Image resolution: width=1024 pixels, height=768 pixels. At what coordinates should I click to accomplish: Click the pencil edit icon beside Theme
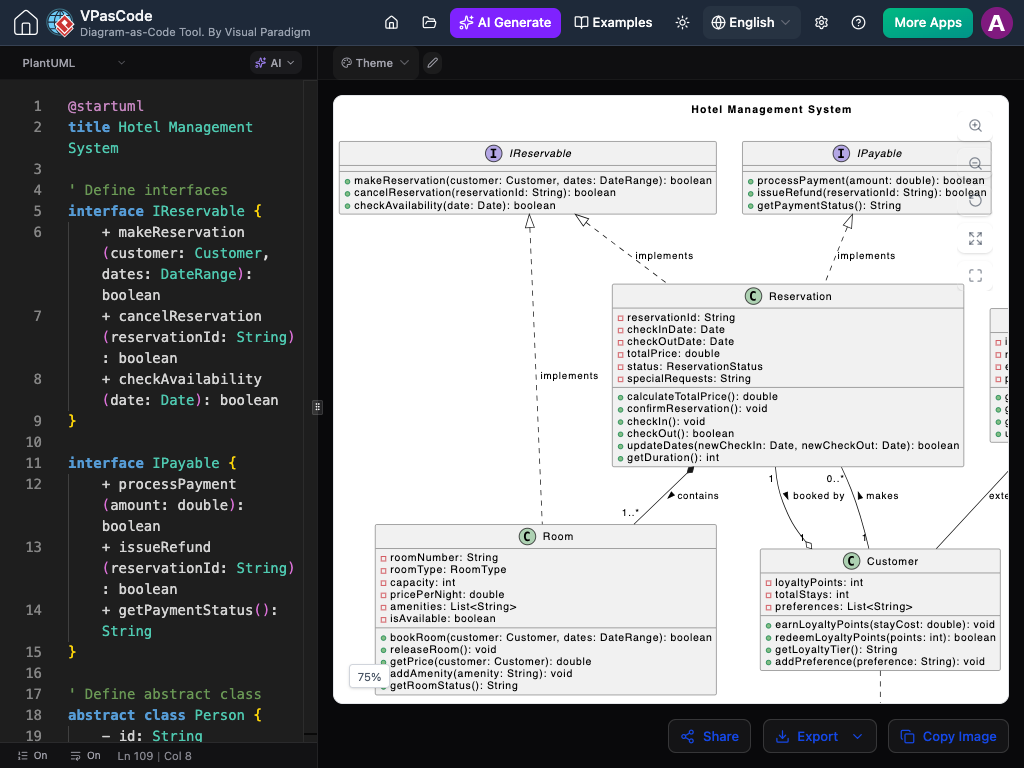(432, 63)
